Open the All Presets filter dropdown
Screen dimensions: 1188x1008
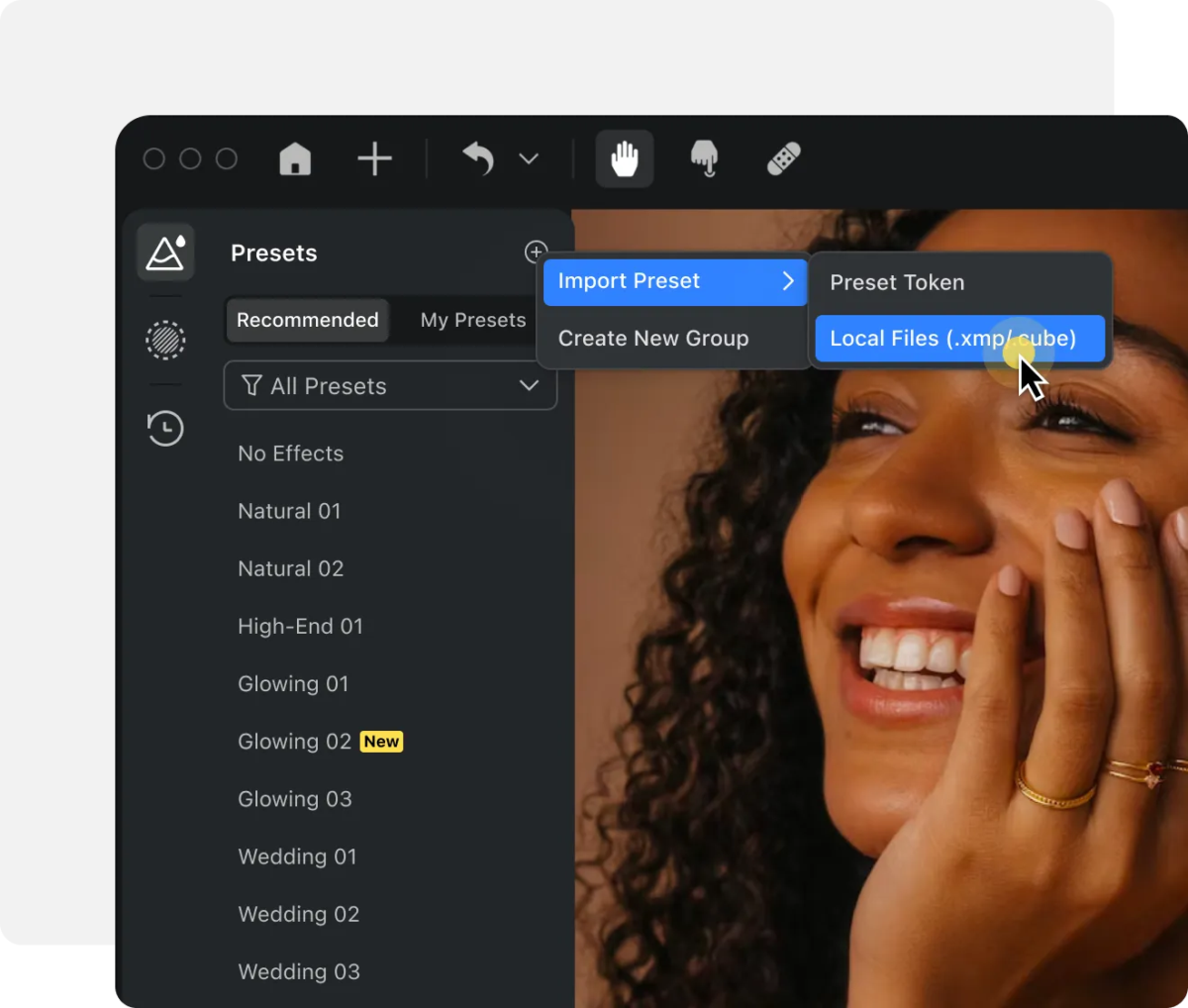click(390, 385)
